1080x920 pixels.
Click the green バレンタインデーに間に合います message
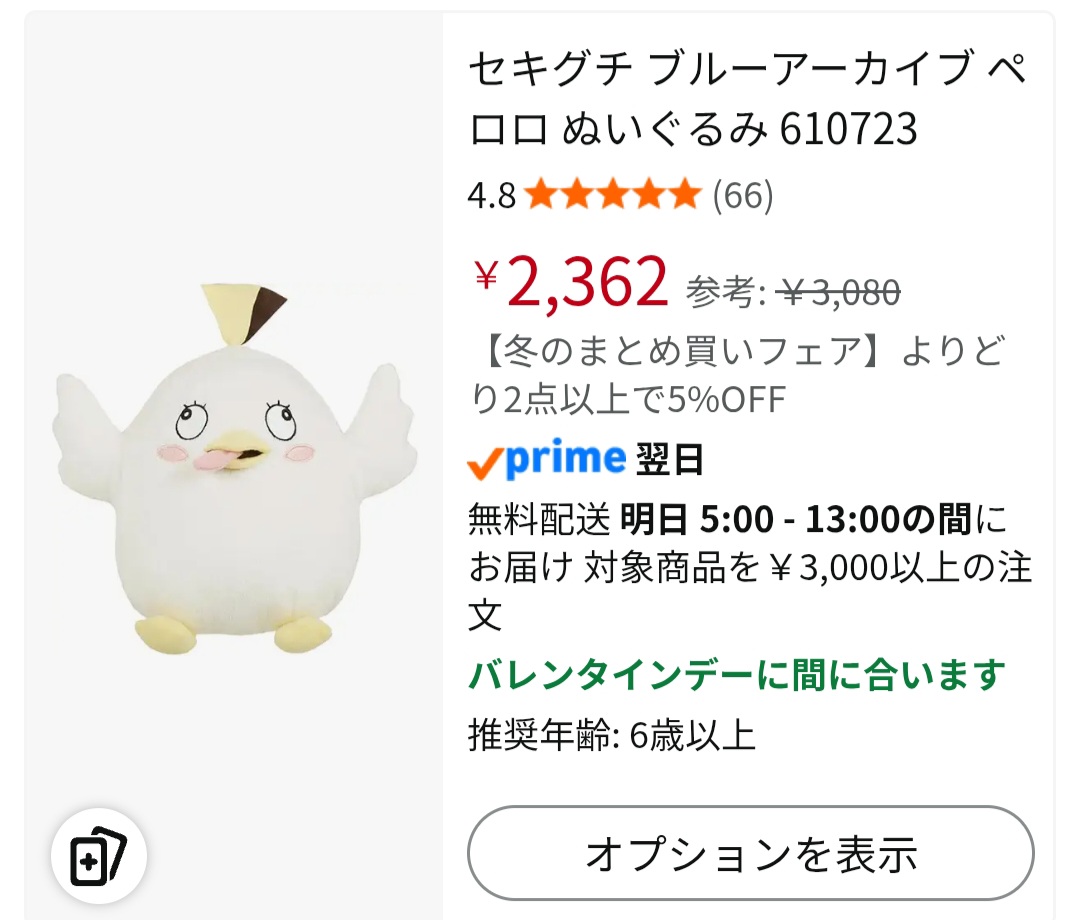click(x=737, y=675)
